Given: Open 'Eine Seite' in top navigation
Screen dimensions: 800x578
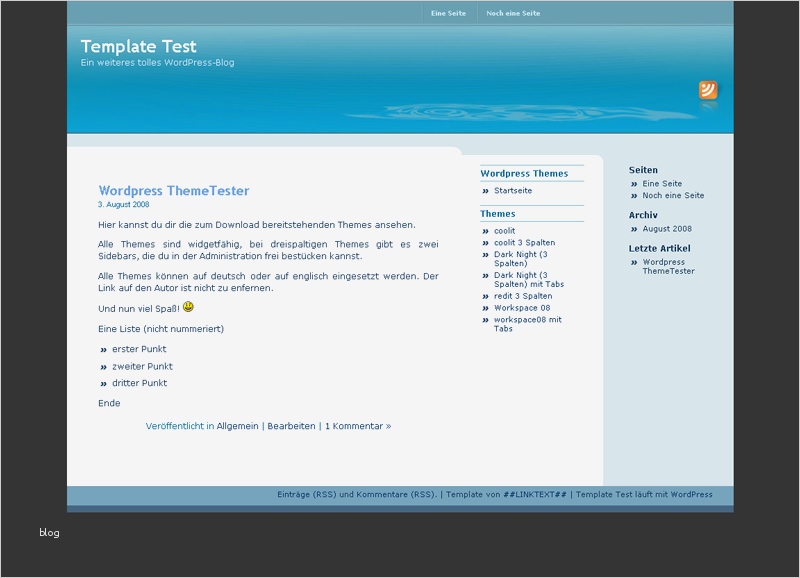Looking at the screenshot, I should point(448,13).
